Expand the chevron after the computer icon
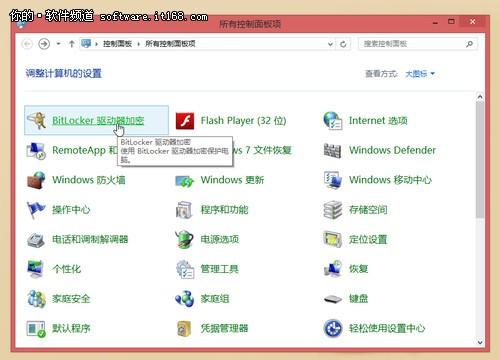Screen dimensions: 500x360 pyautogui.click(x=96, y=44)
